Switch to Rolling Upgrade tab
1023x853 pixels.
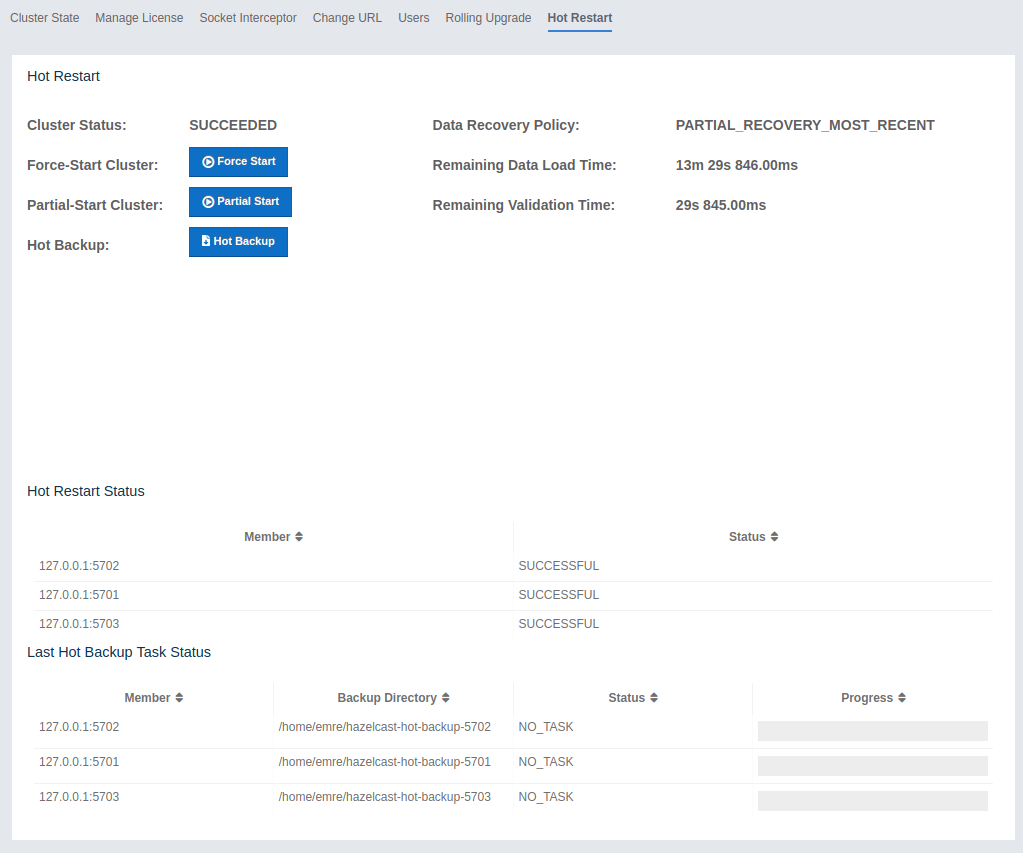tap(488, 18)
